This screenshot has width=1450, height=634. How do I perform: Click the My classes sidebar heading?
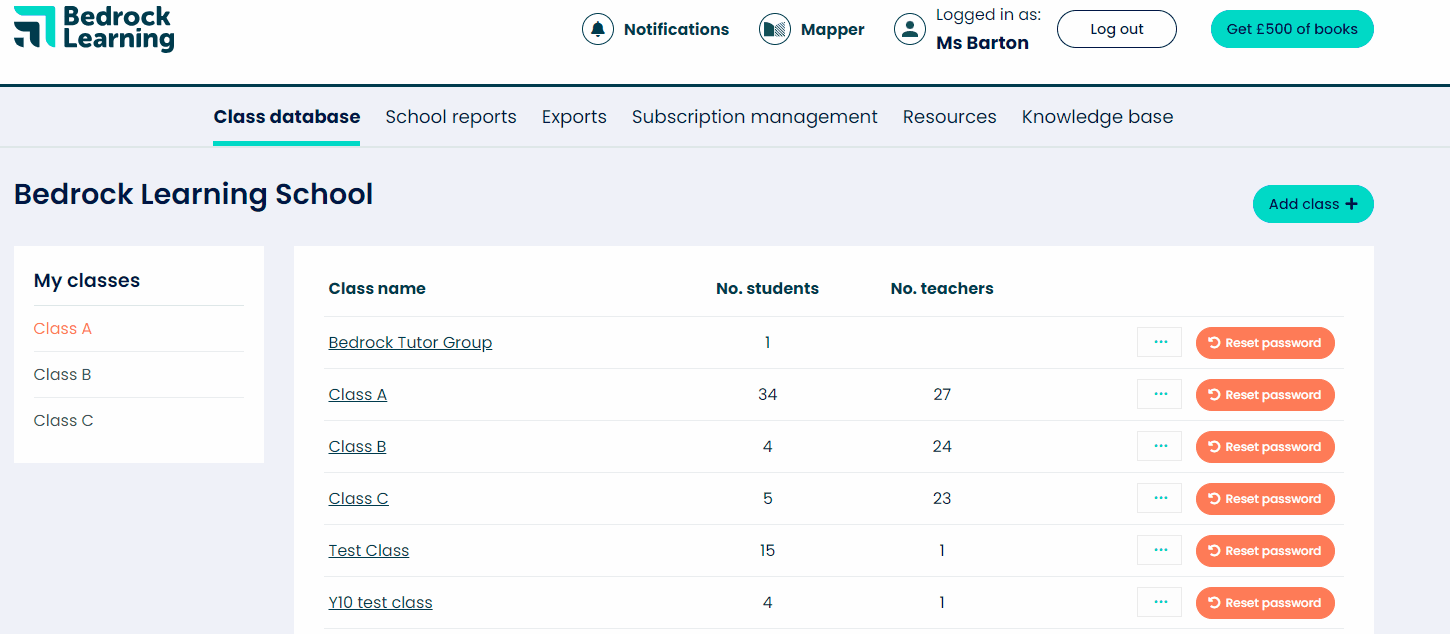coord(87,281)
